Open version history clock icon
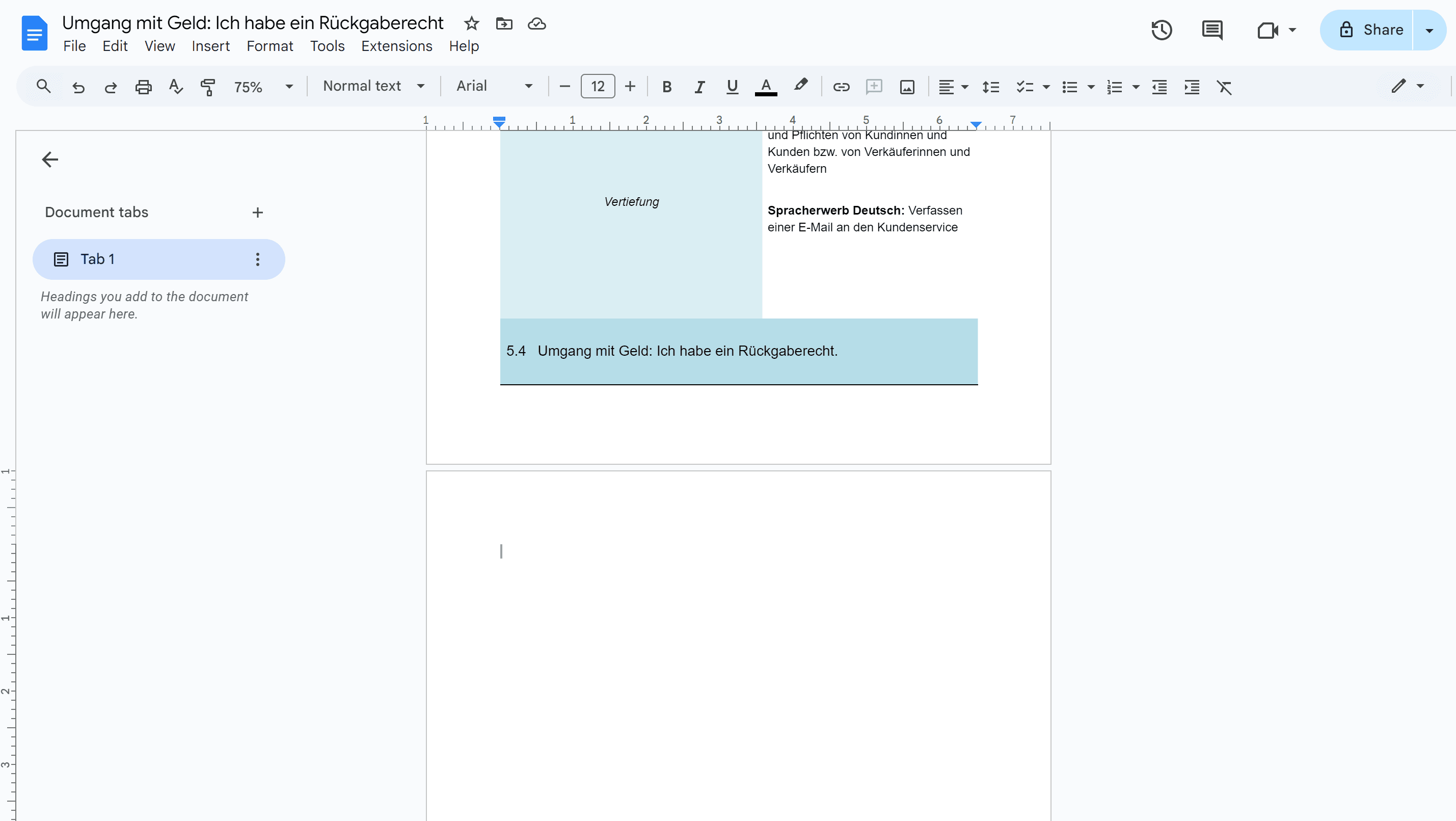Screen dimensions: 1456x821 (1162, 30)
